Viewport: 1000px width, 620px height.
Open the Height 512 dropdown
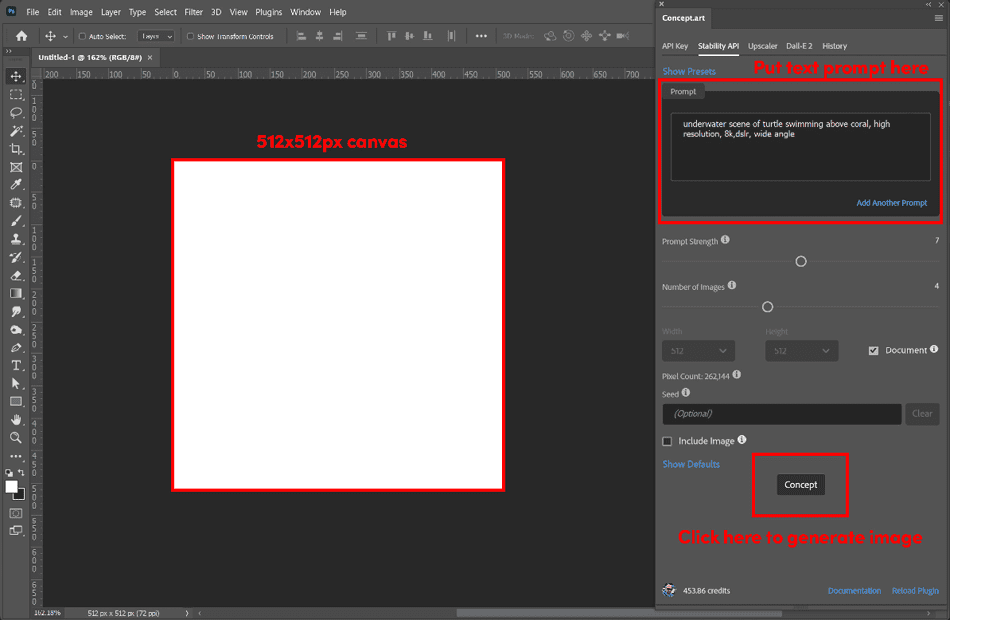coord(802,351)
